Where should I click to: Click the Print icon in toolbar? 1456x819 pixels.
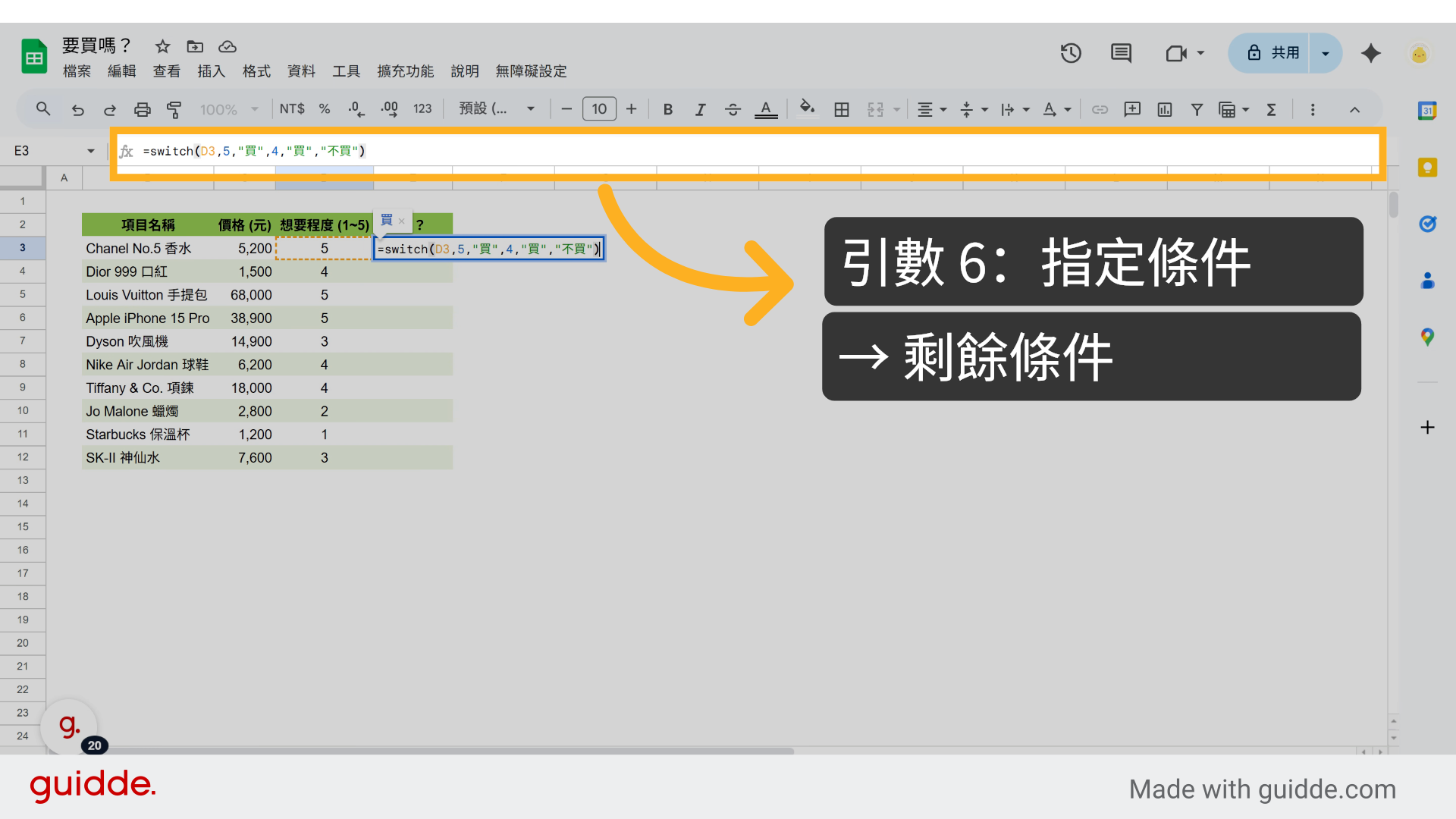pyautogui.click(x=142, y=109)
